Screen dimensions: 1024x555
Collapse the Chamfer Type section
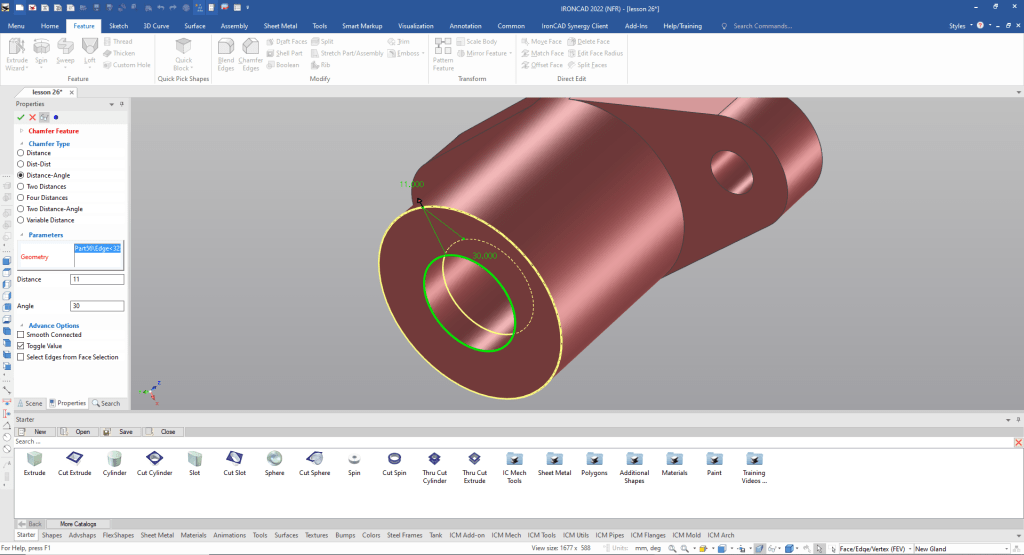click(22, 144)
